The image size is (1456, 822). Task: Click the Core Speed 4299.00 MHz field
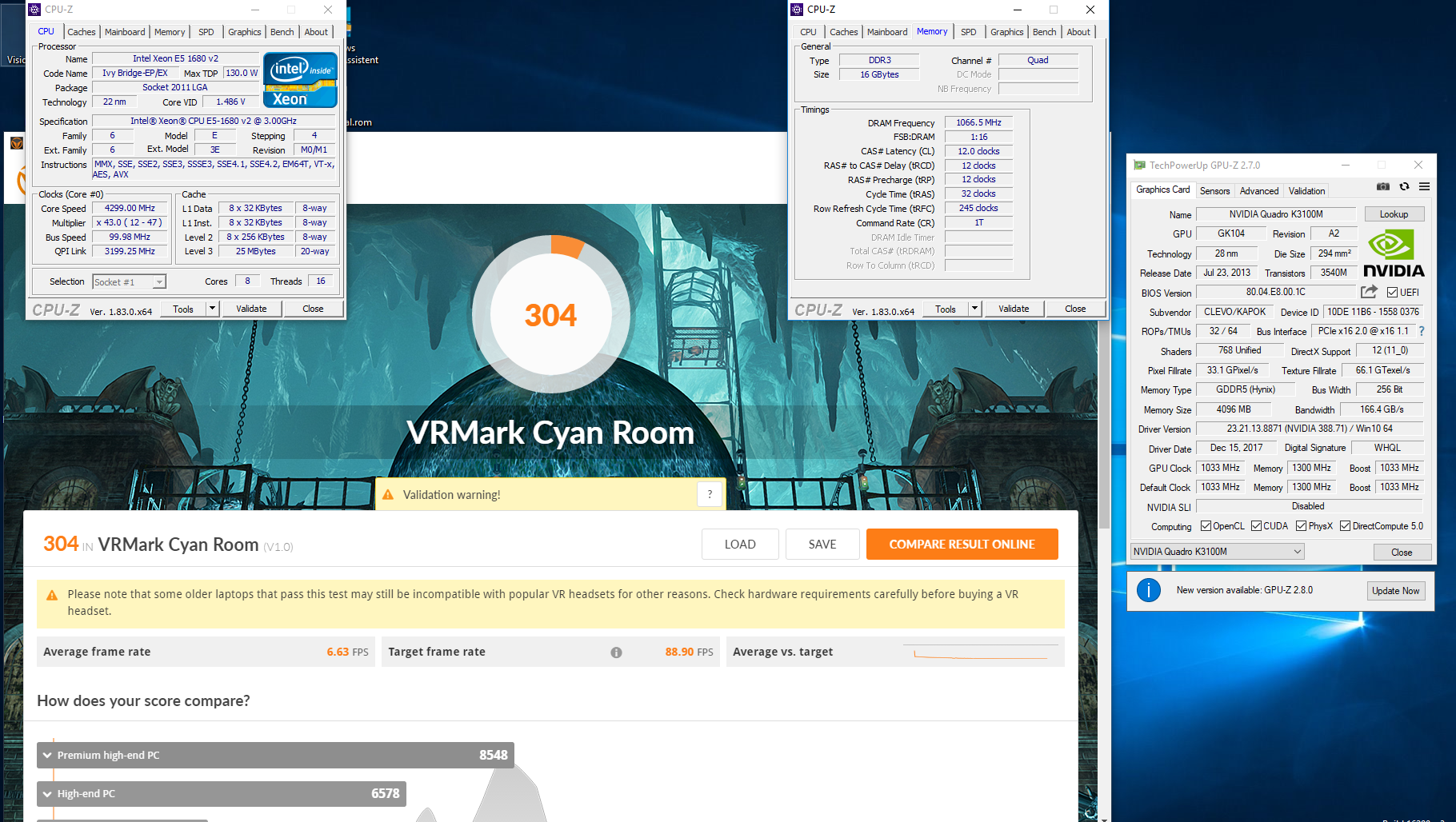tap(130, 209)
